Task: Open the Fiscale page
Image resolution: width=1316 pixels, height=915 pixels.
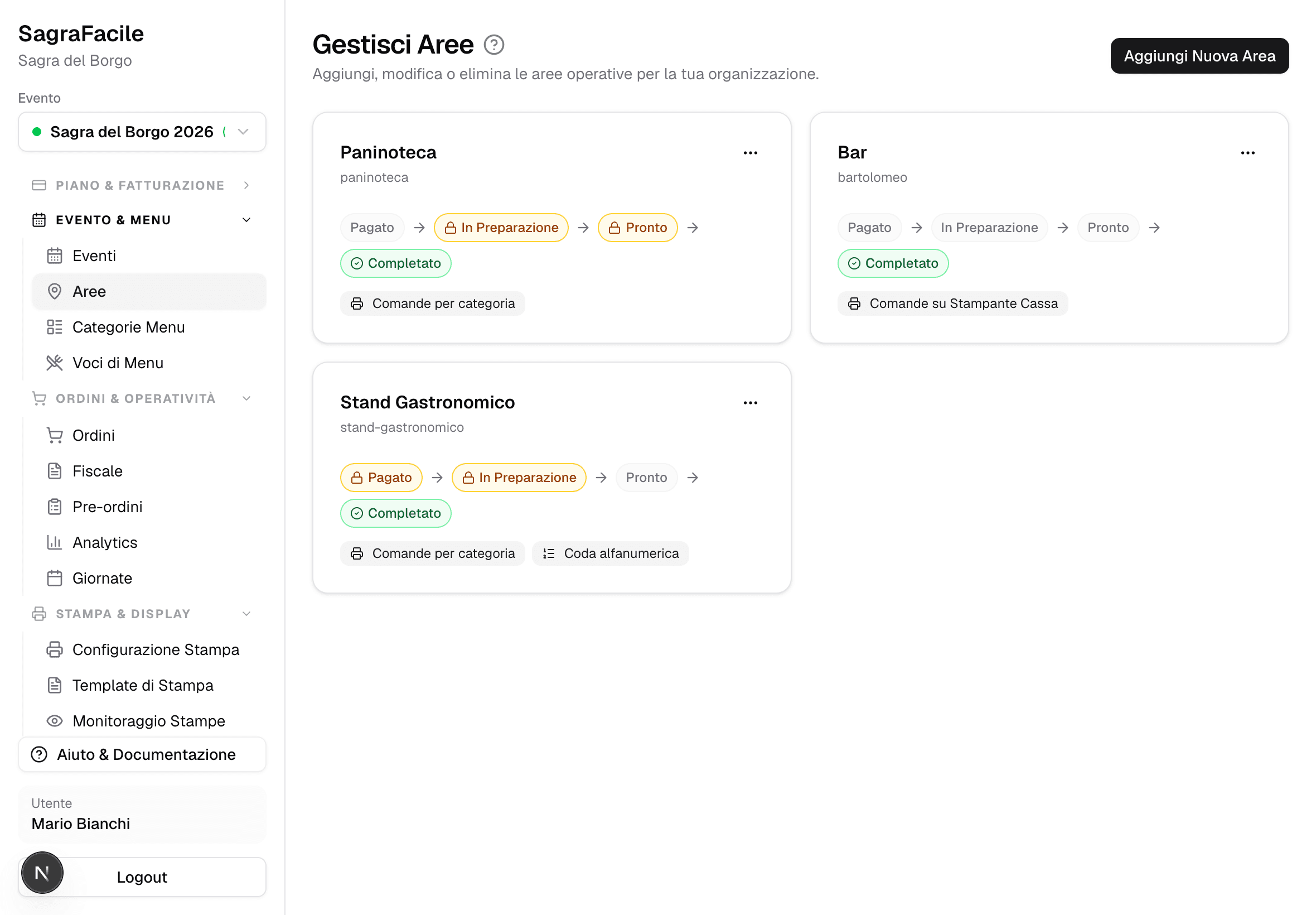Action: [149, 471]
